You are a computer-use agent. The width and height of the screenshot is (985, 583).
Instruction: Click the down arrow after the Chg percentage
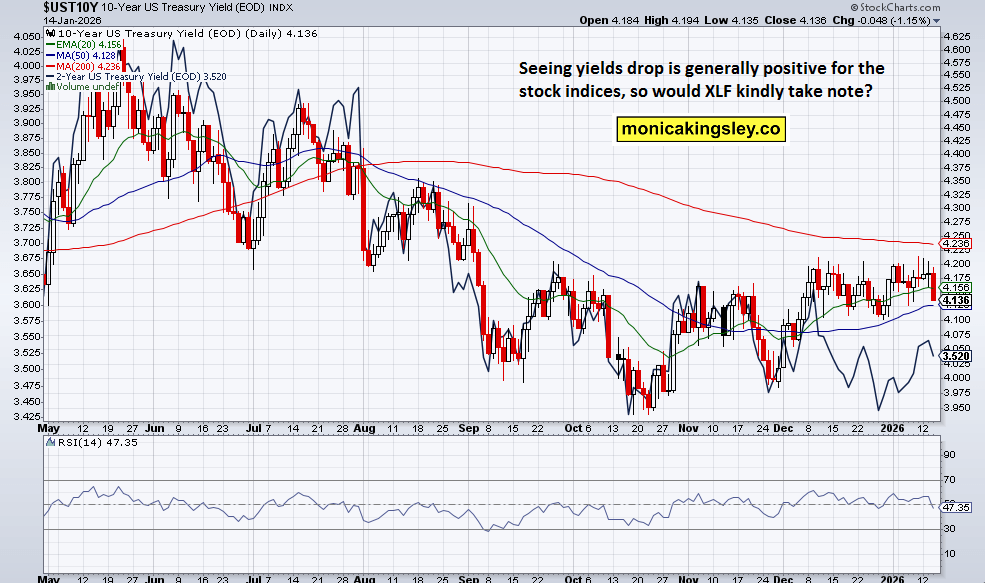tap(936, 21)
